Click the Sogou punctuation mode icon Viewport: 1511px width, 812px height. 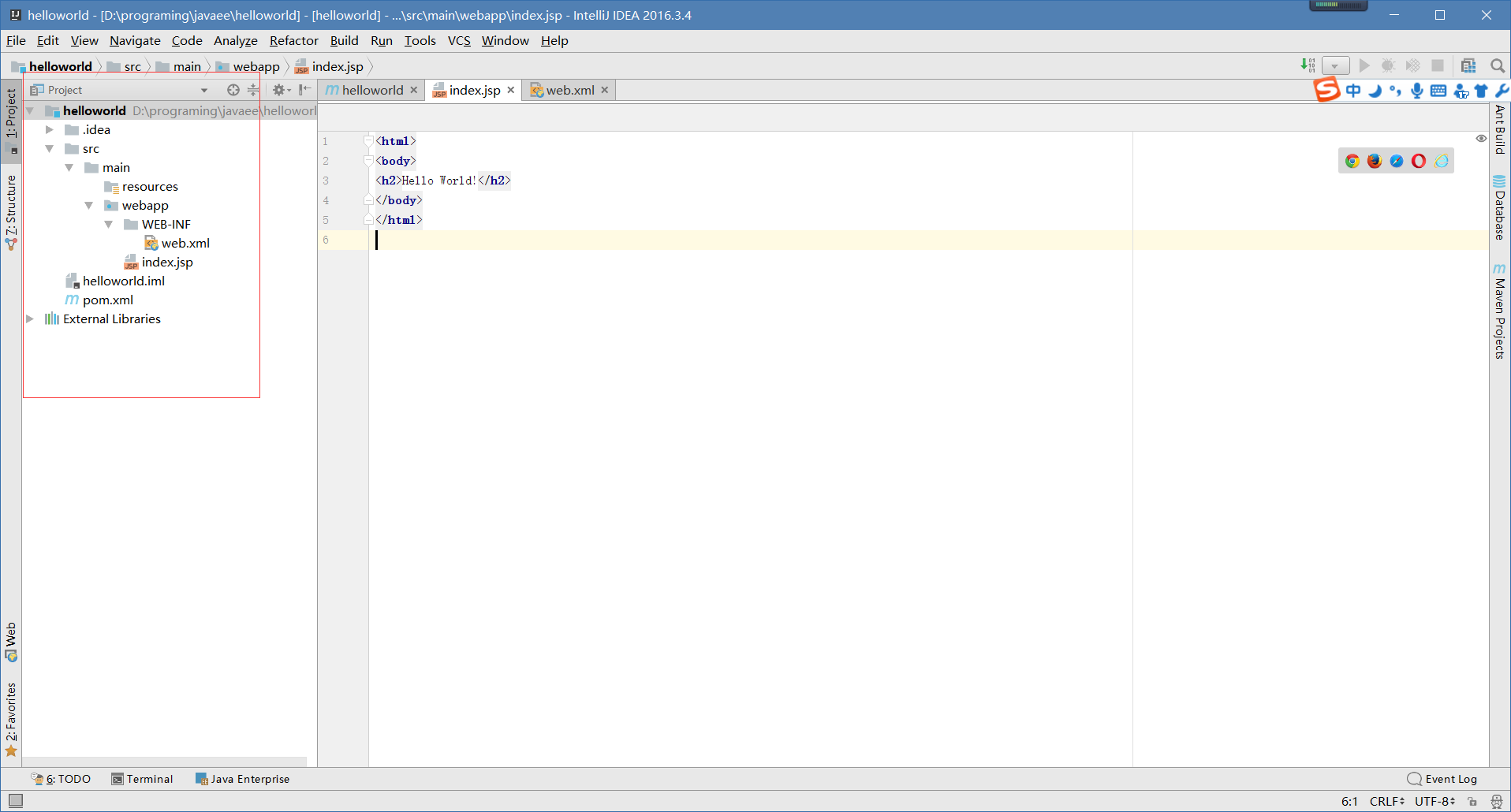pyautogui.click(x=1396, y=91)
